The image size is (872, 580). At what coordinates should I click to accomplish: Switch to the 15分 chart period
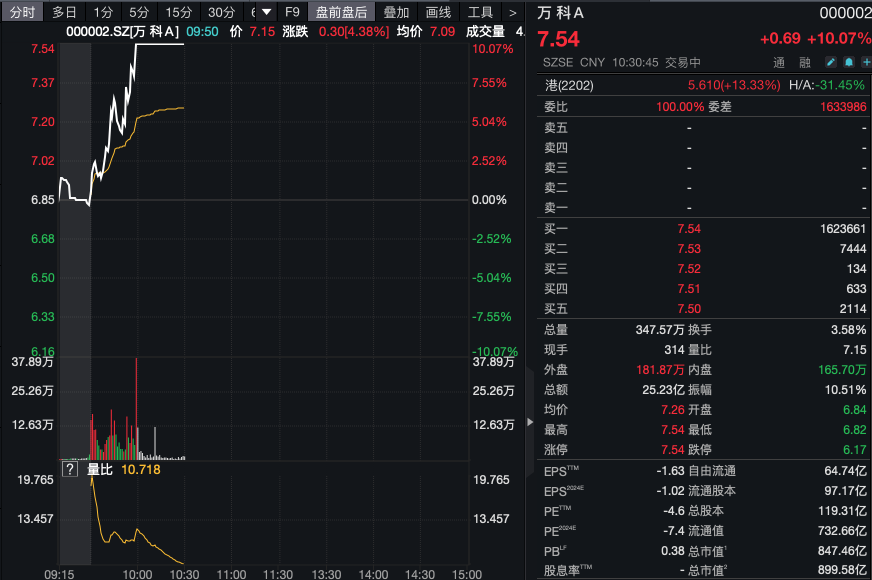click(179, 12)
